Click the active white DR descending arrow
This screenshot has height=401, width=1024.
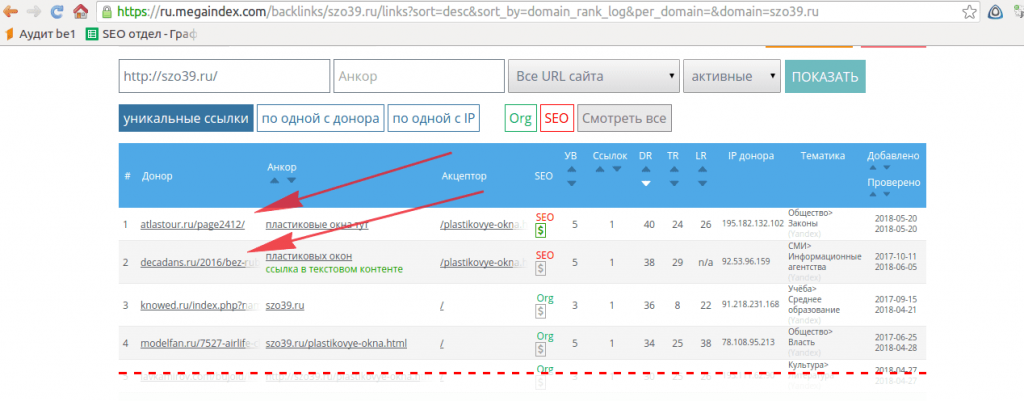pyautogui.click(x=645, y=184)
